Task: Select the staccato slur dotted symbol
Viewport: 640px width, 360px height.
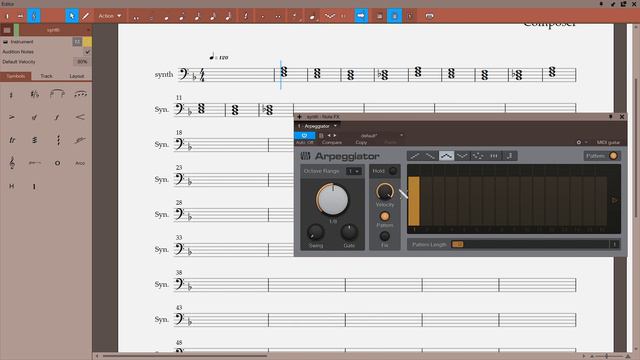Action: [80, 94]
